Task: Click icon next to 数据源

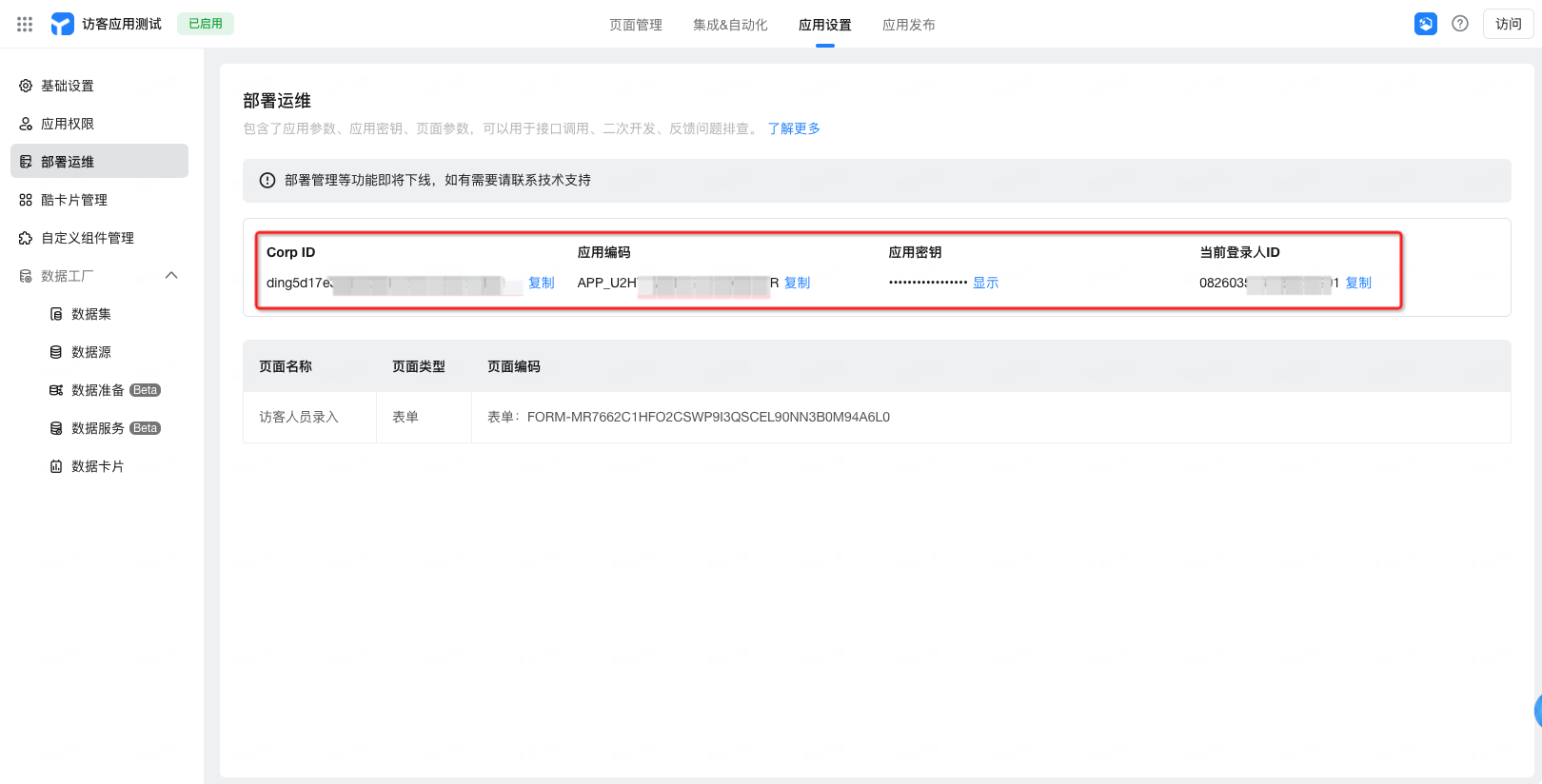Action: click(x=56, y=352)
